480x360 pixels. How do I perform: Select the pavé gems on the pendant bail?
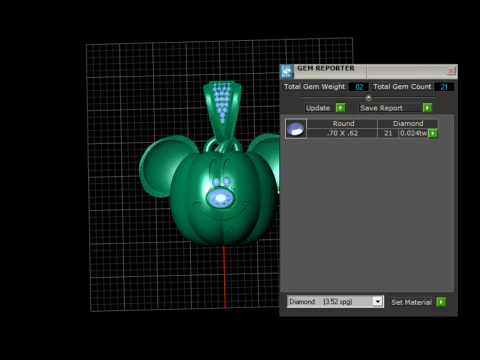[x=222, y=101]
